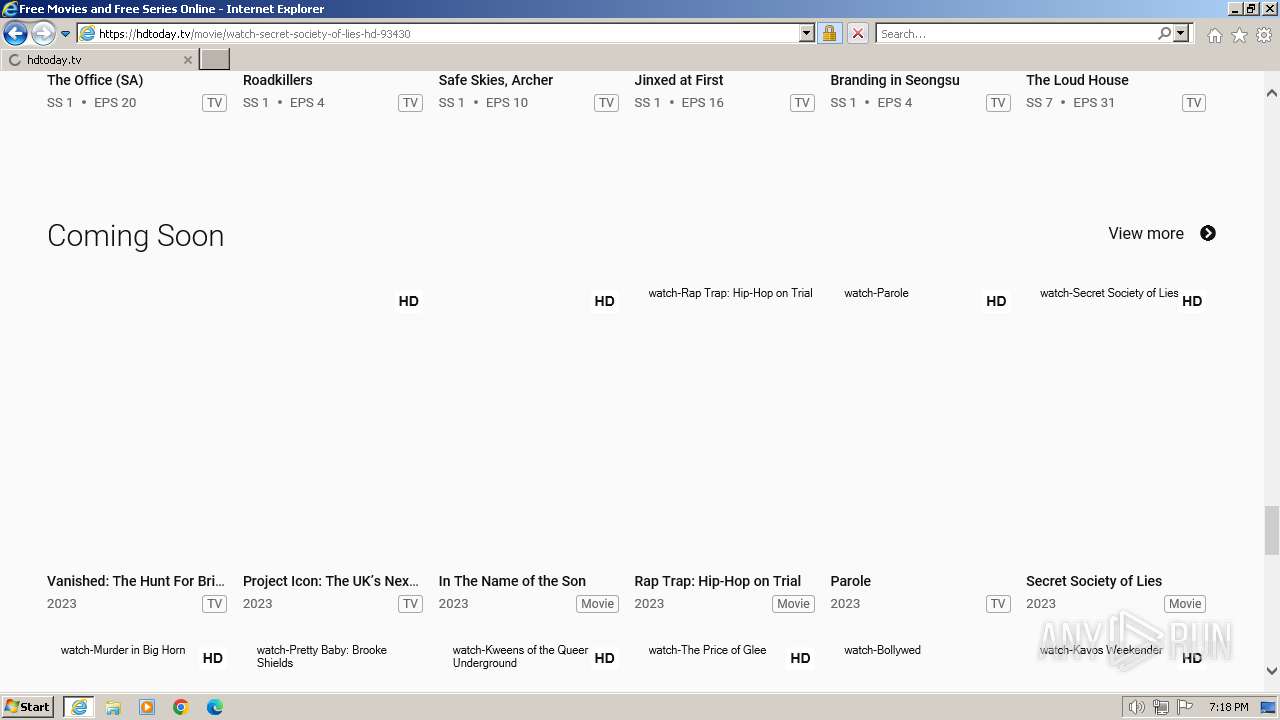This screenshot has width=1280, height=720.
Task: Launch Google Chrome from taskbar
Action: [x=181, y=707]
